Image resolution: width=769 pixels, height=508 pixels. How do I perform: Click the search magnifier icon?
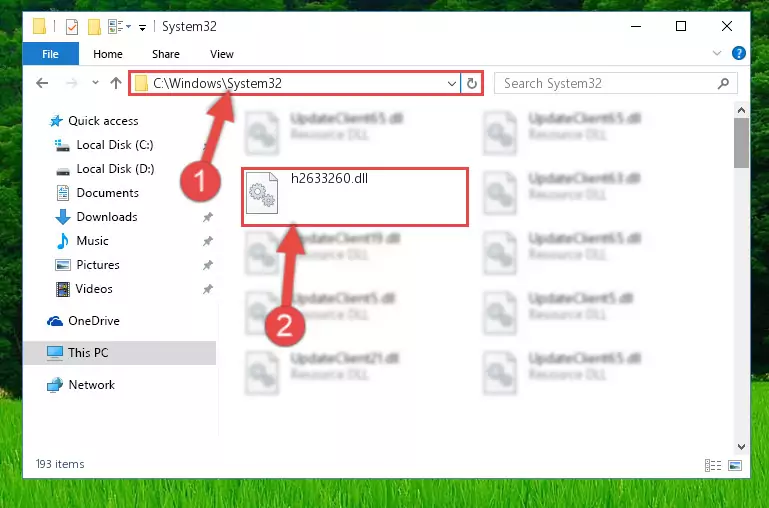pyautogui.click(x=723, y=83)
